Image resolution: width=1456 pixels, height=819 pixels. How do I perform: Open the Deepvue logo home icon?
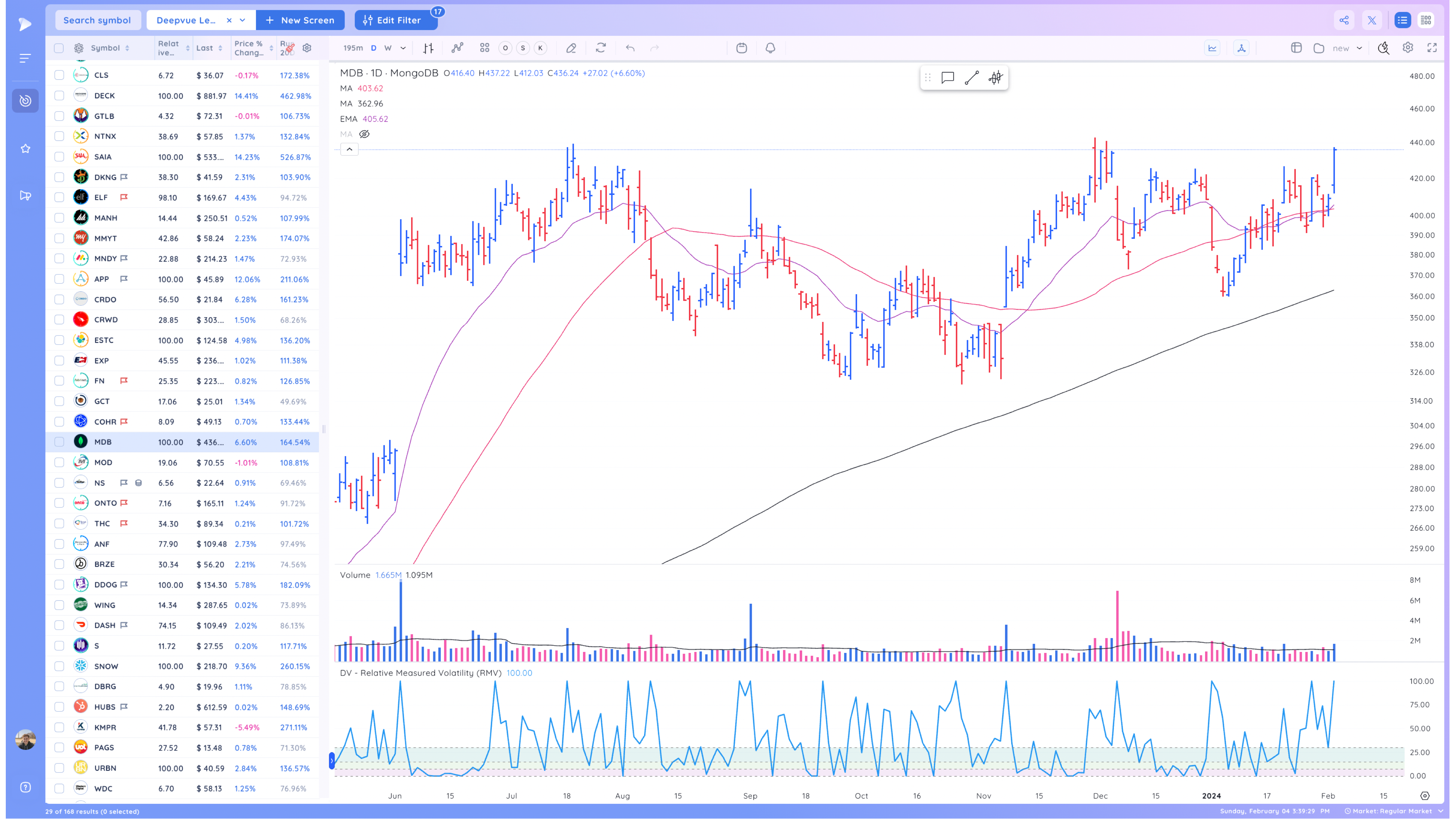[x=25, y=24]
